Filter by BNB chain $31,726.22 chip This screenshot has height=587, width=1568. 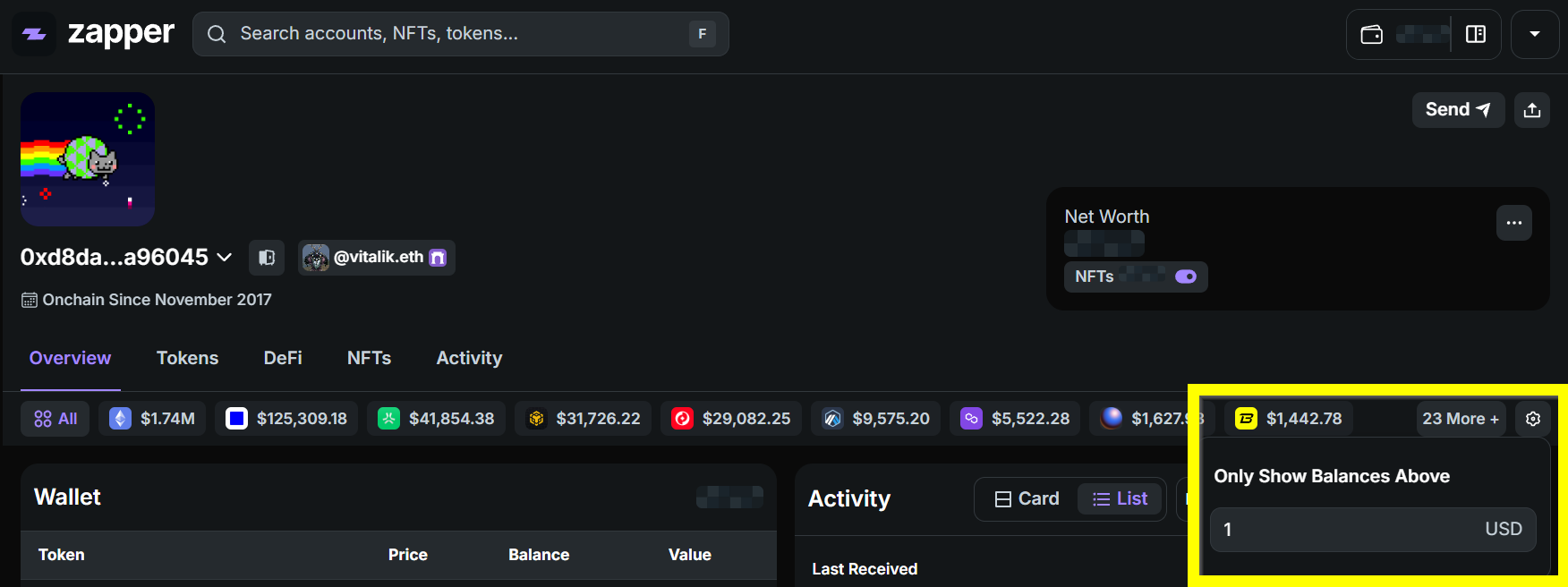point(584,419)
